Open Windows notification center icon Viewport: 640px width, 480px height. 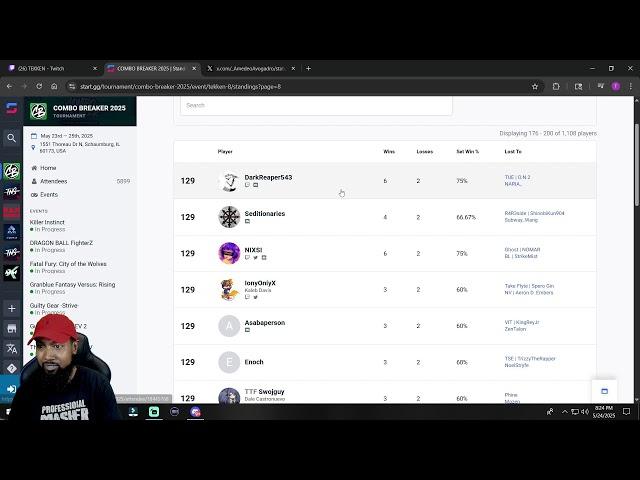coord(627,412)
